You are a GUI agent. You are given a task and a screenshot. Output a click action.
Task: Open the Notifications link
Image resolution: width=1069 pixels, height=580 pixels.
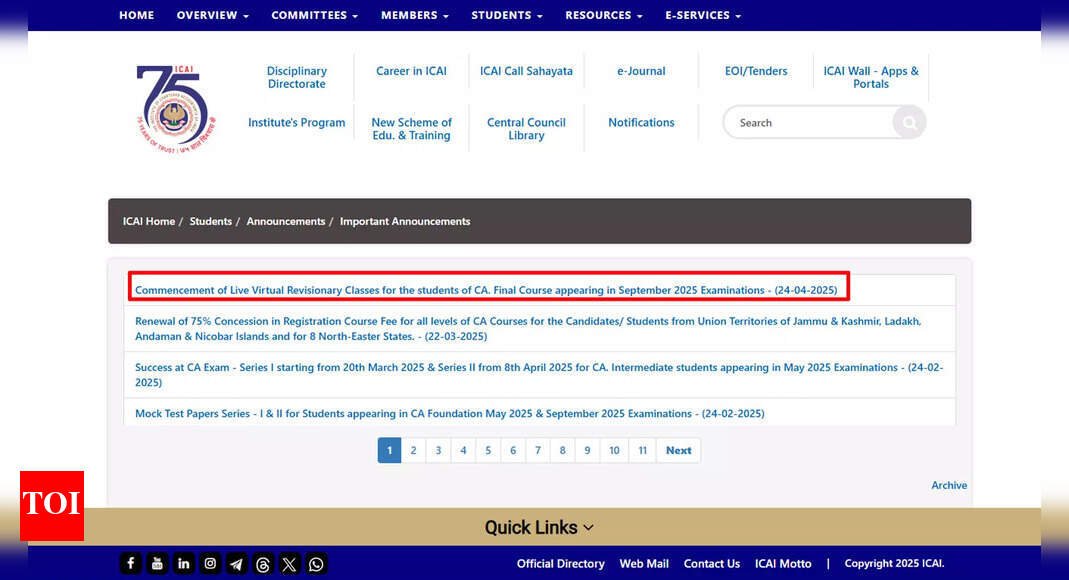click(x=641, y=123)
